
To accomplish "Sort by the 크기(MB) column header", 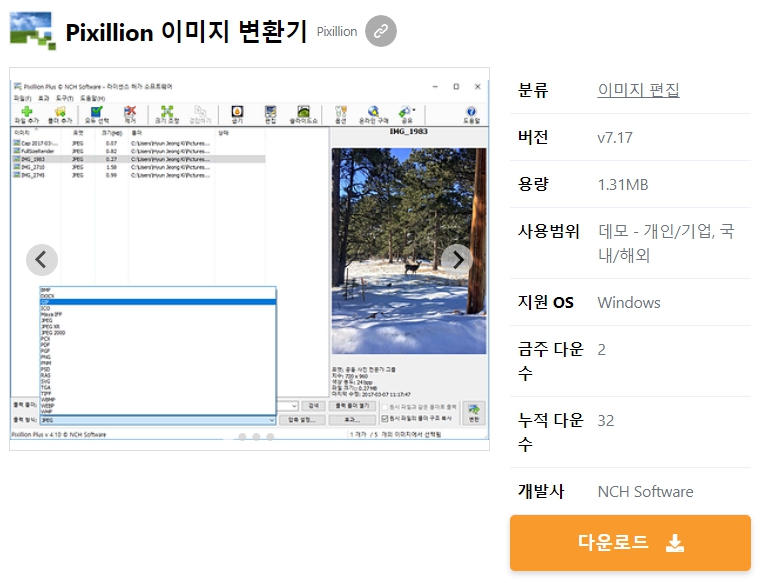I will click(112, 132).
